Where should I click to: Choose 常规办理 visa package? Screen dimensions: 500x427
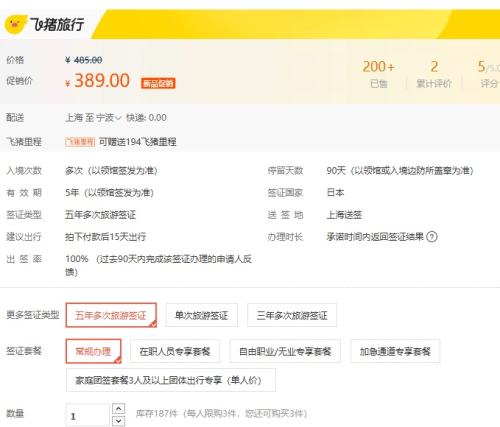pyautogui.click(x=94, y=351)
